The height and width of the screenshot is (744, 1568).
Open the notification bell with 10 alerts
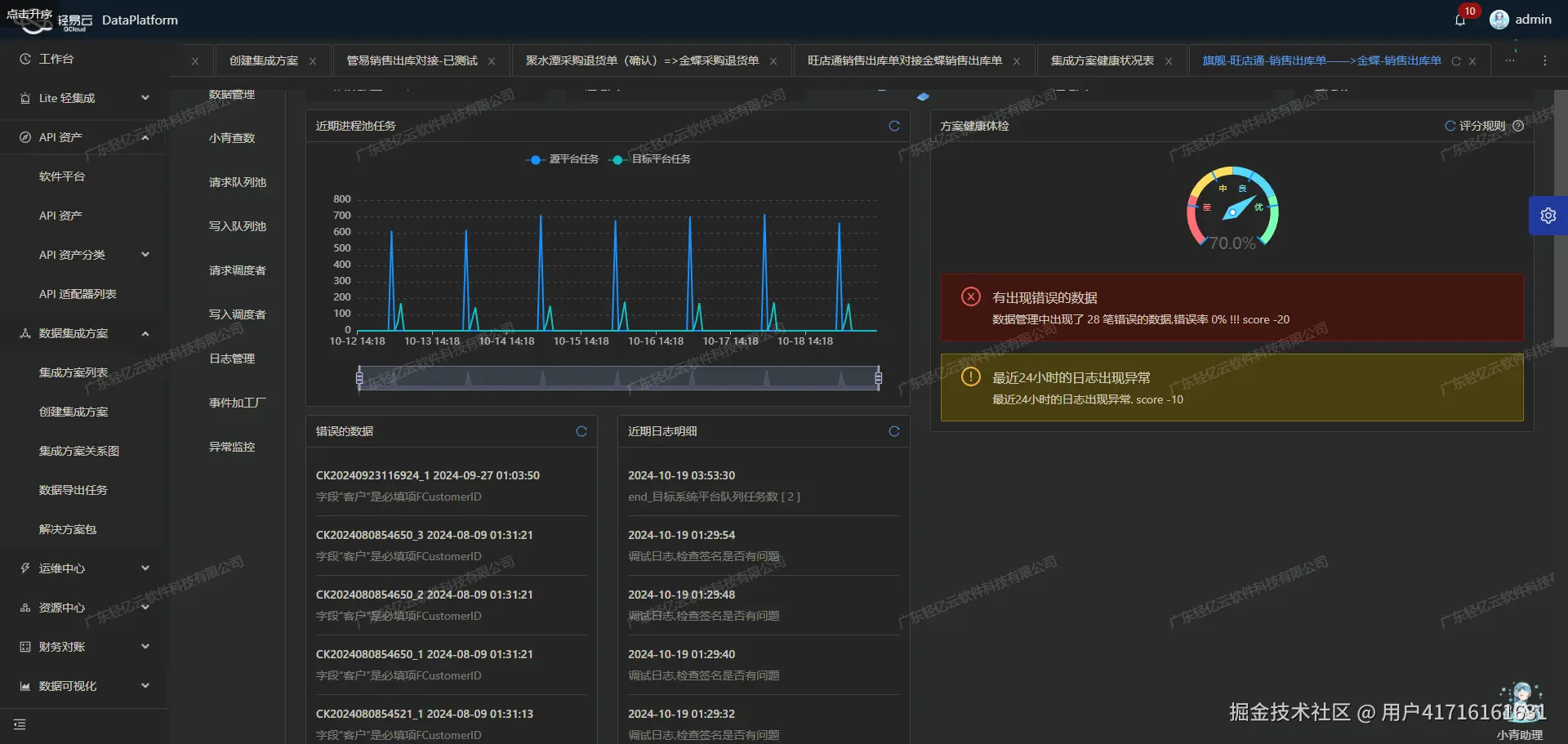tap(1460, 20)
